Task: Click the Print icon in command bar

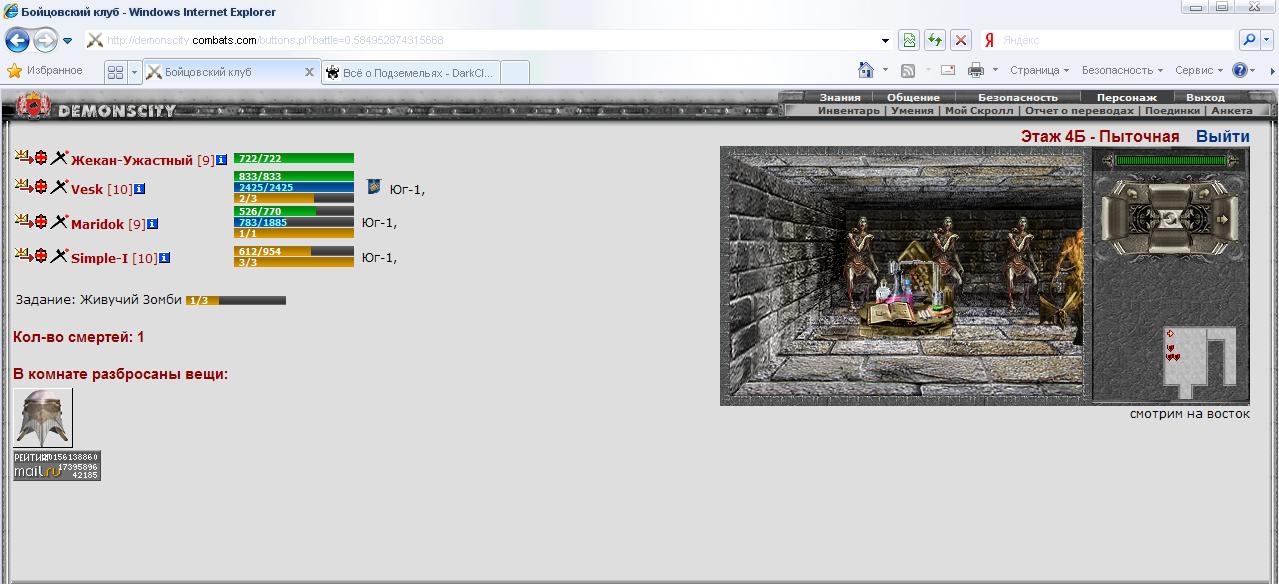Action: coord(976,70)
